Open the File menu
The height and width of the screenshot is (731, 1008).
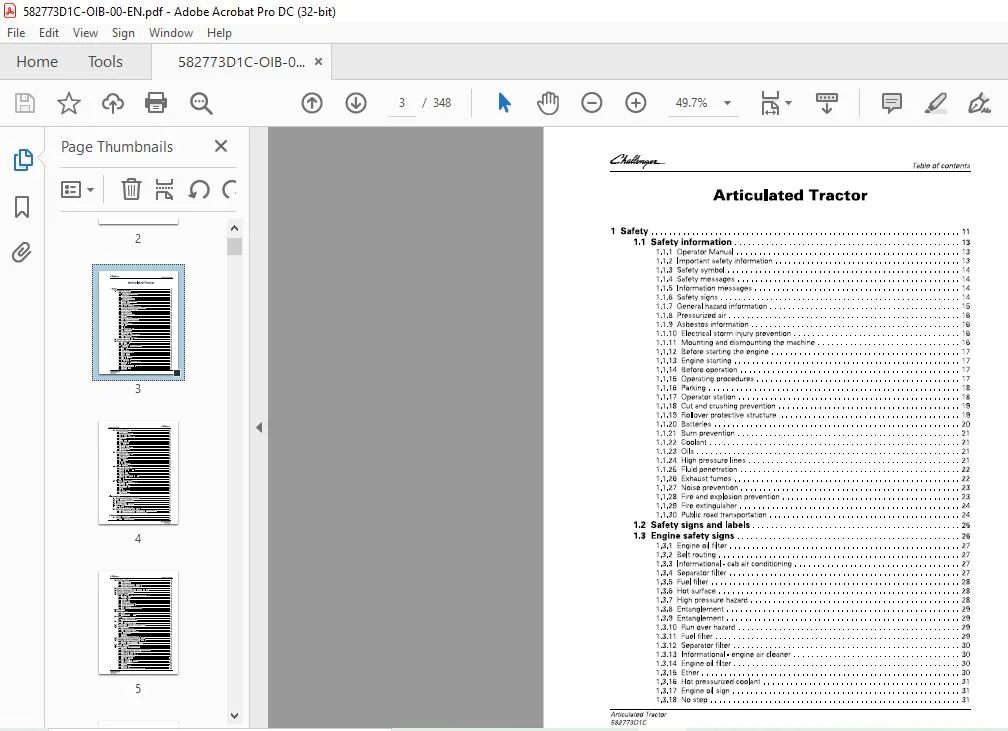pos(16,33)
